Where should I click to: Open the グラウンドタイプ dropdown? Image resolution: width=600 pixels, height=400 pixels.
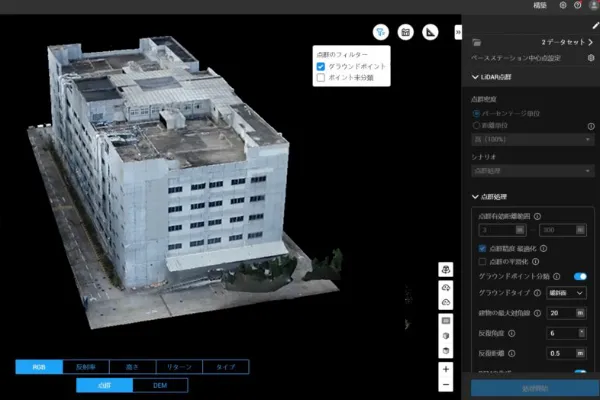coord(566,292)
